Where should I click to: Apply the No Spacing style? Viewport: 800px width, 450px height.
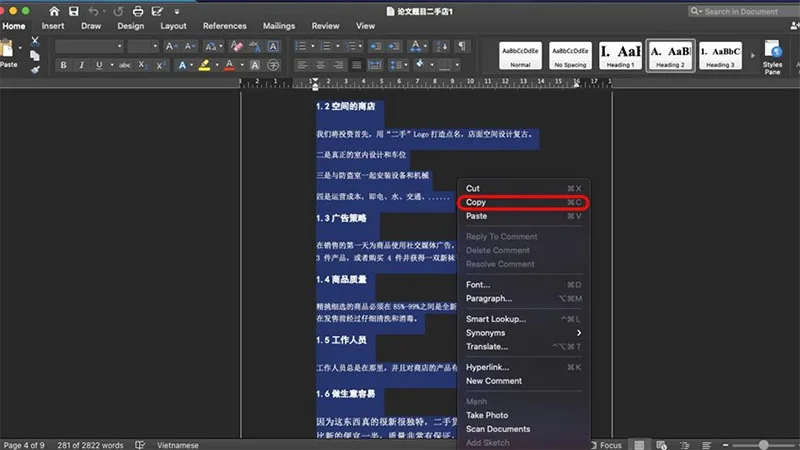570,56
